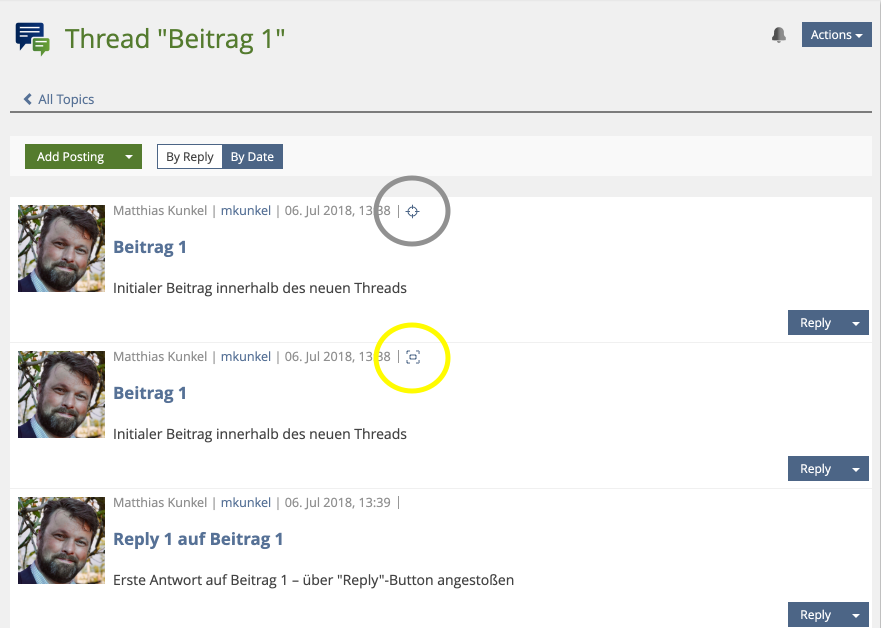Image resolution: width=881 pixels, height=628 pixels.
Task: Click the third posting's author avatar
Action: tap(61, 541)
